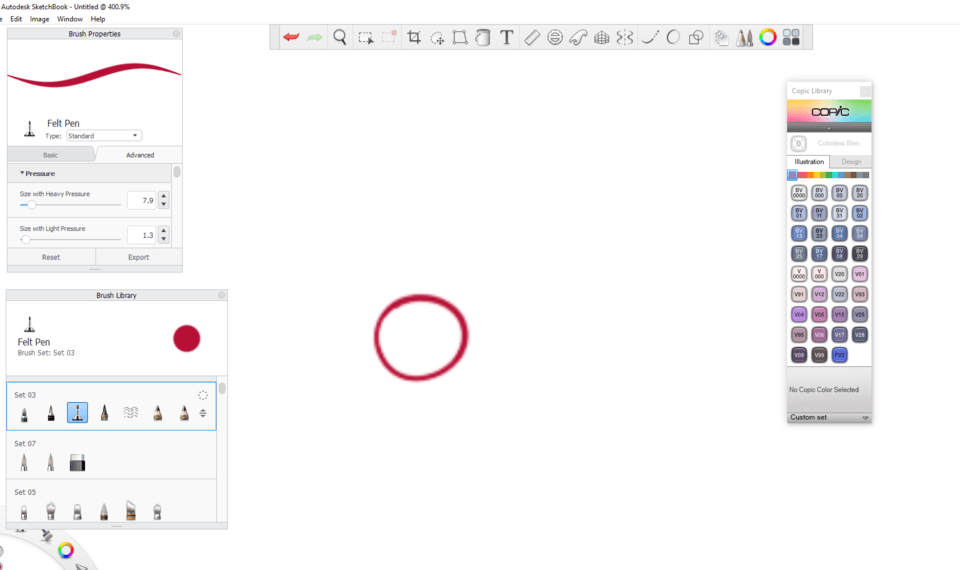The width and height of the screenshot is (960, 570).
Task: Open the Window menu
Action: pos(70,19)
